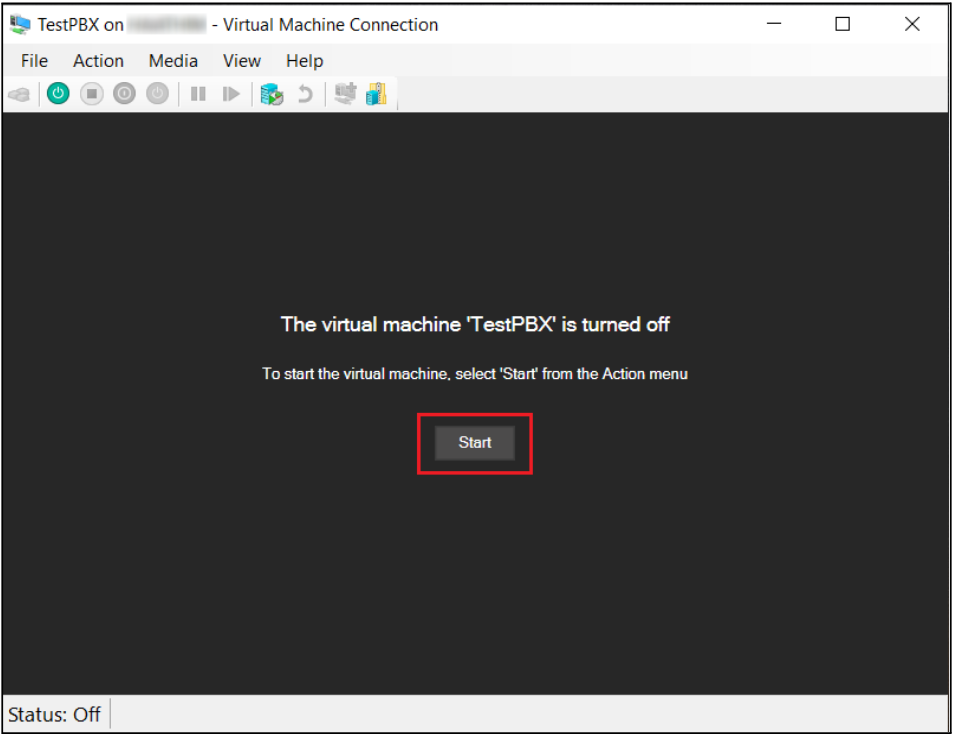Click the Start button in the center
Viewport: 953px width, 737px height.
click(x=474, y=443)
